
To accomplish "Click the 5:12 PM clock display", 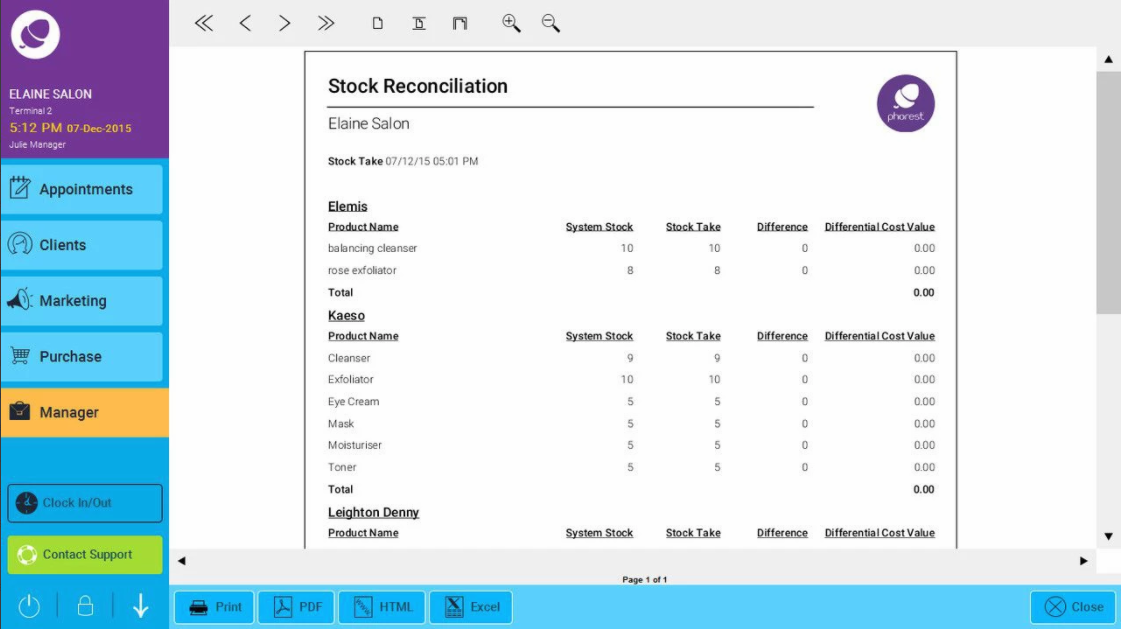I will [36, 128].
